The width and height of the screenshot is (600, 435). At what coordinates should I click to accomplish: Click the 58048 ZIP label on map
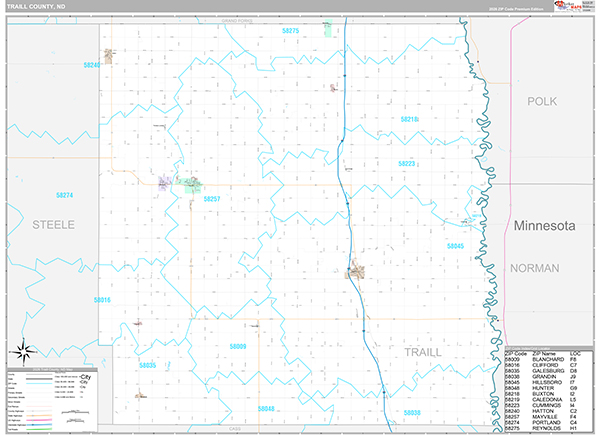[266, 409]
